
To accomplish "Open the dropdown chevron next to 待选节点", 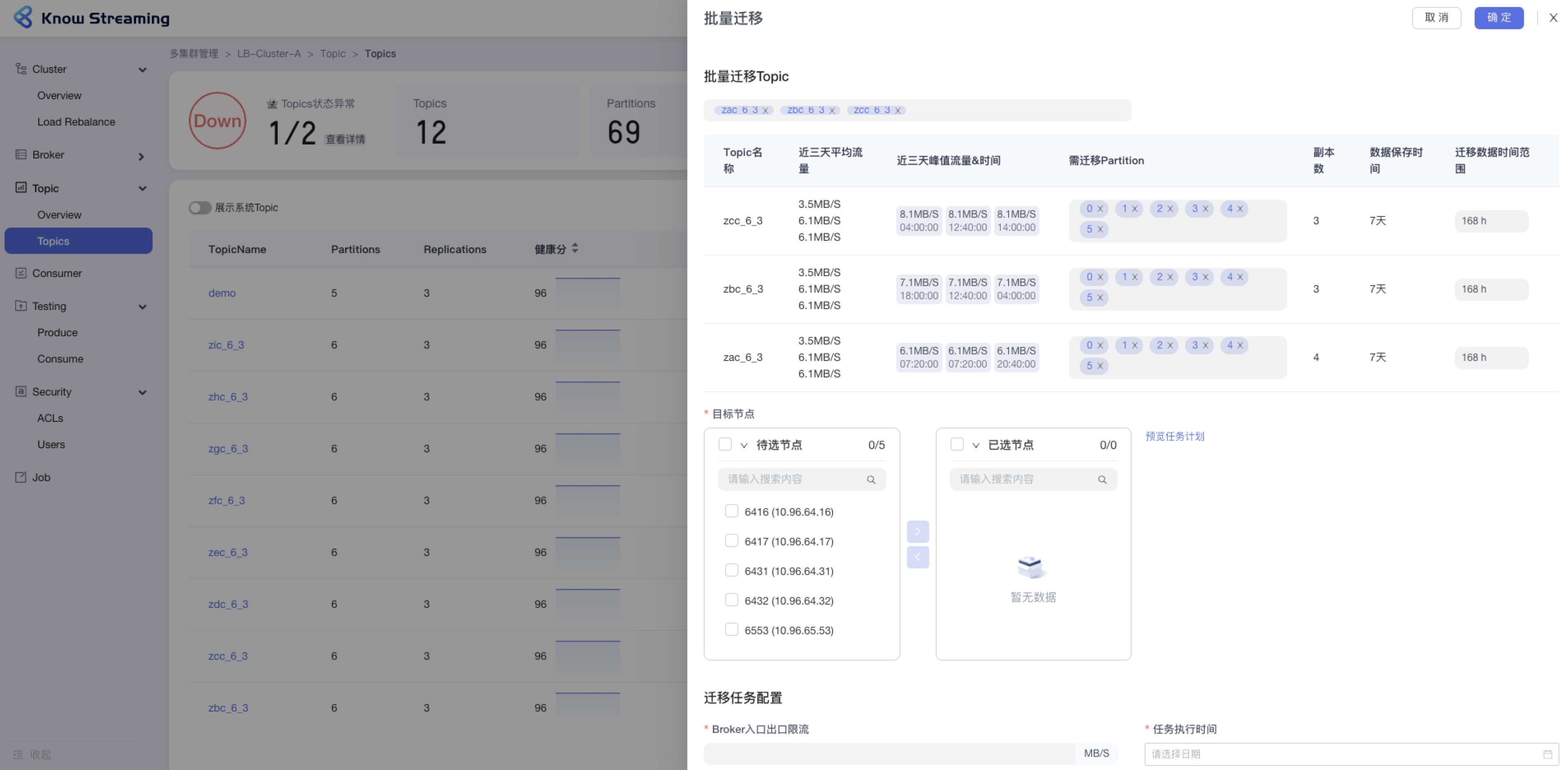I will click(743, 446).
